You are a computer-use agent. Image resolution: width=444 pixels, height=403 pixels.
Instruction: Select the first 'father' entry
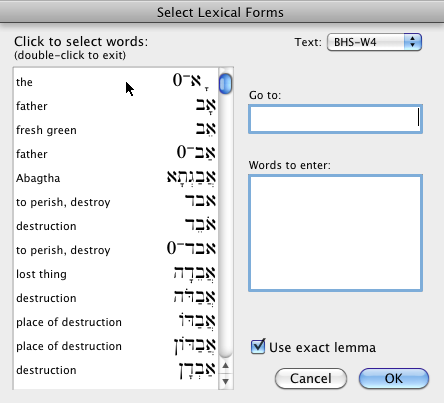pos(116,106)
